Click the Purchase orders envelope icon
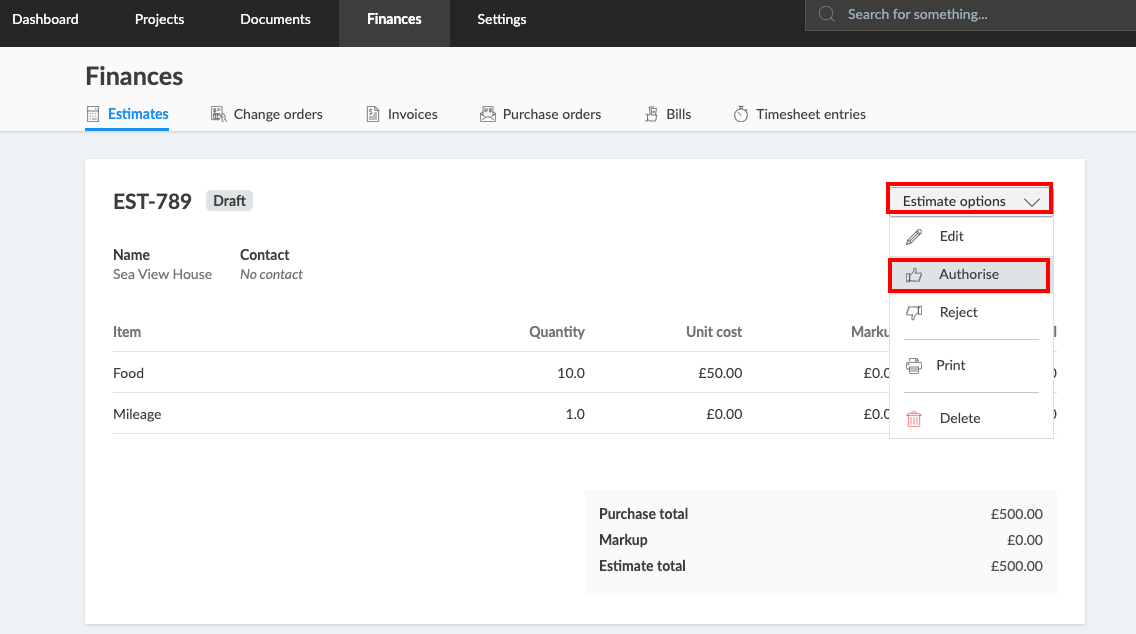 pos(488,114)
